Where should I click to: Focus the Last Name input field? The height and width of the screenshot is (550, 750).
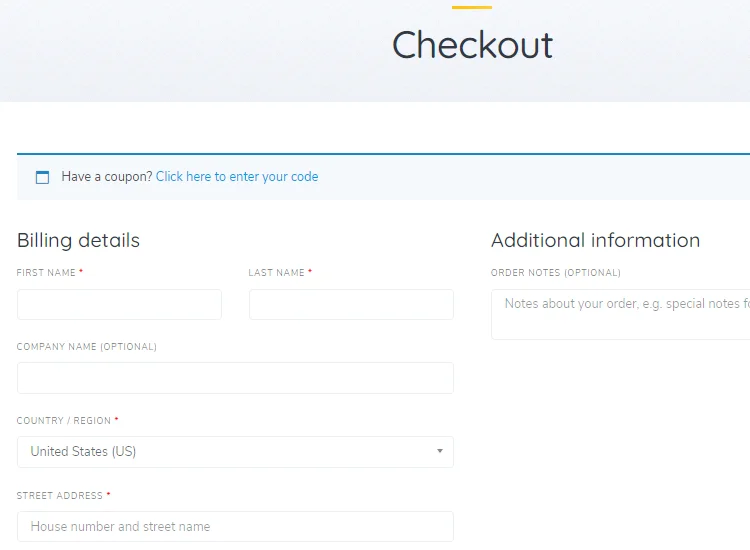(x=351, y=304)
